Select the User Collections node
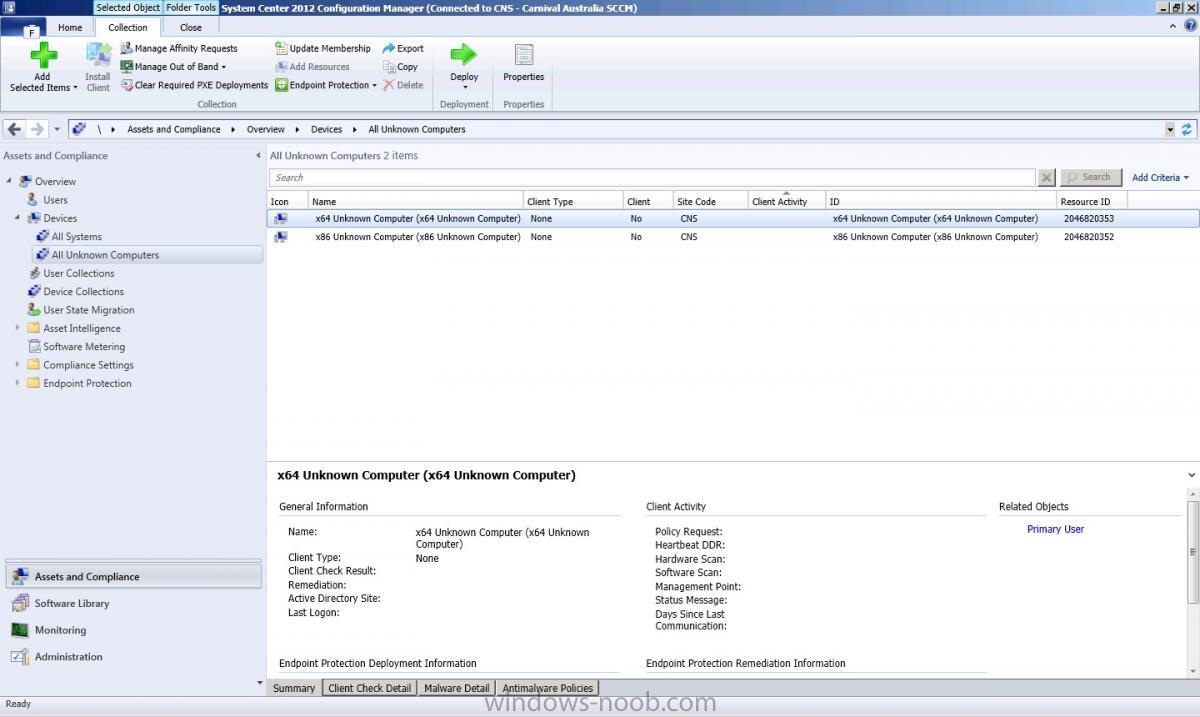Viewport: 1200px width, 717px height. 79,273
